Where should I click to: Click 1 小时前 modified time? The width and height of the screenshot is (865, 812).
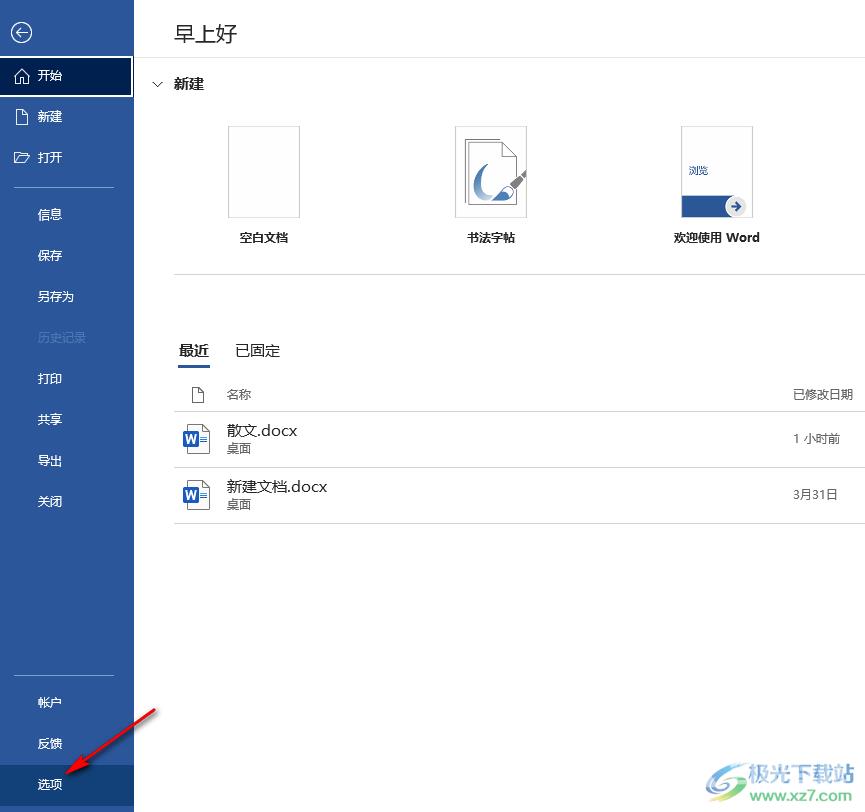pos(816,439)
